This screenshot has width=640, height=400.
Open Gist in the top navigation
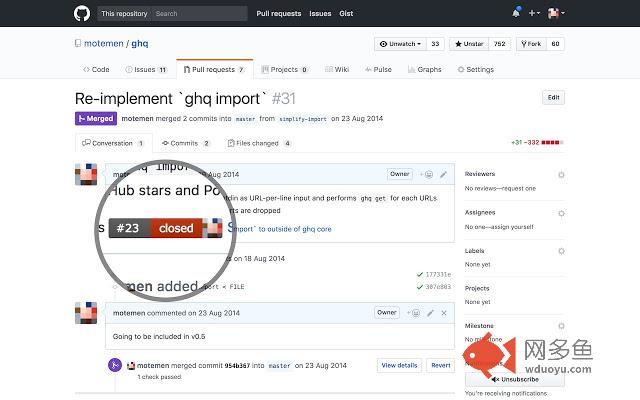(x=346, y=13)
